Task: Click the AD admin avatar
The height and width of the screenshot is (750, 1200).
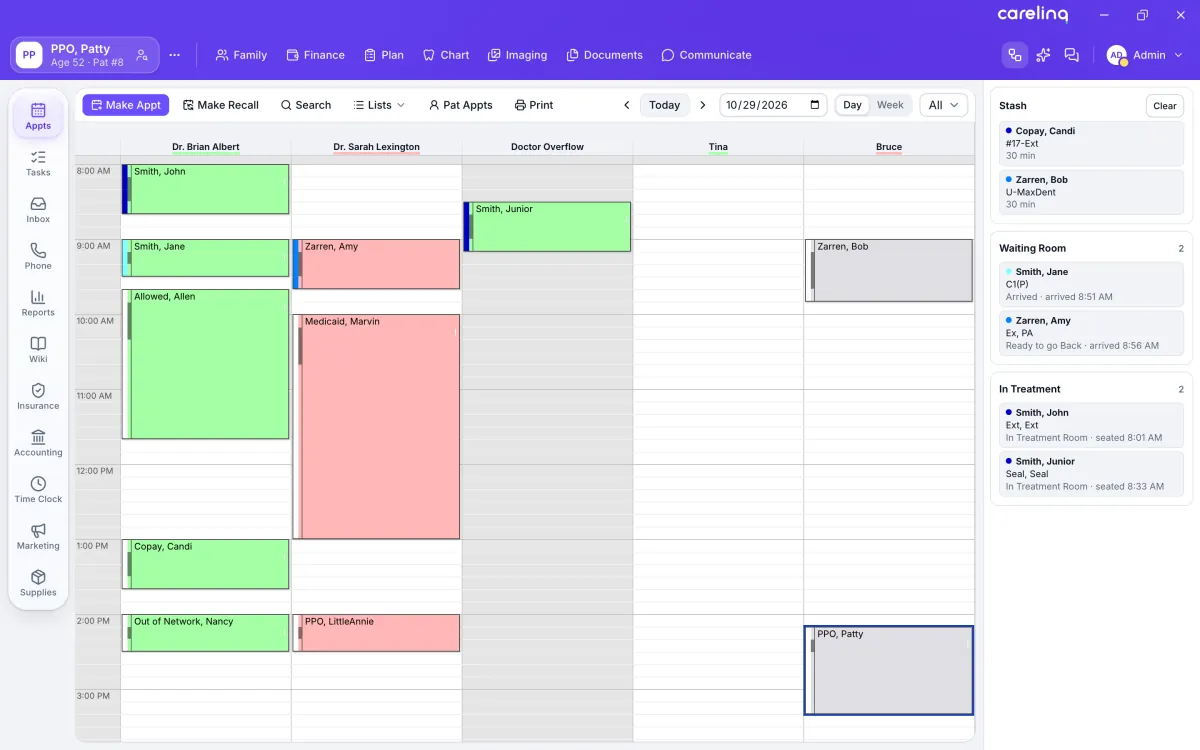Action: click(1117, 55)
